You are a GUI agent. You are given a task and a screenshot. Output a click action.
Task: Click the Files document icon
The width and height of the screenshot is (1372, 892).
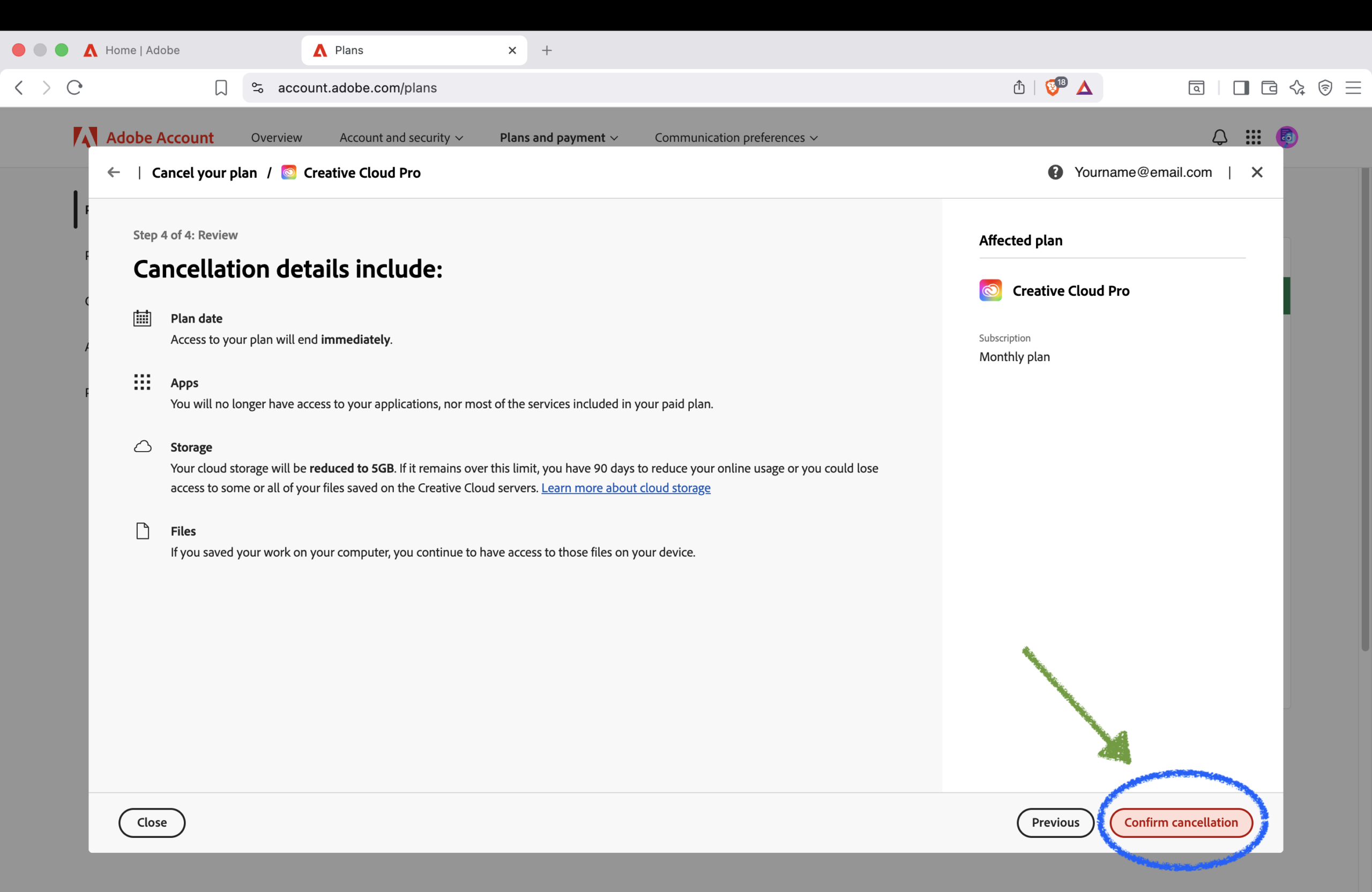pos(143,531)
